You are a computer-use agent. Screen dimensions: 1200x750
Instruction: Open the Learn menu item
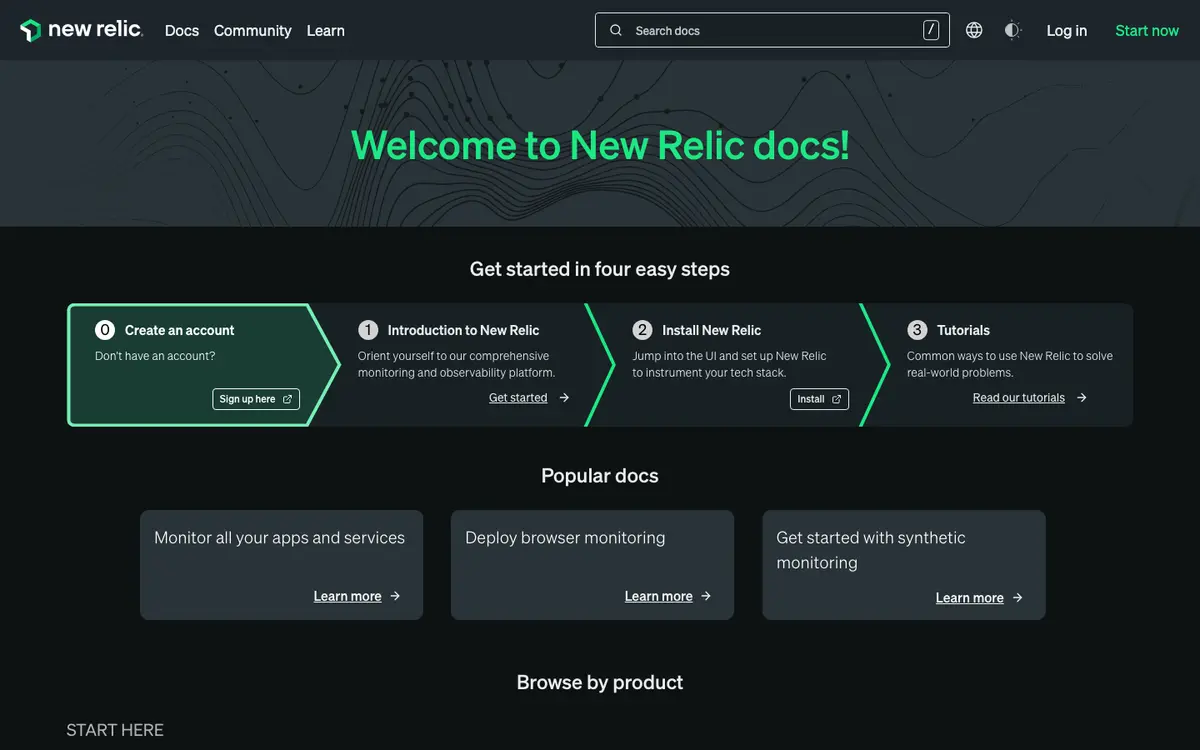325,31
